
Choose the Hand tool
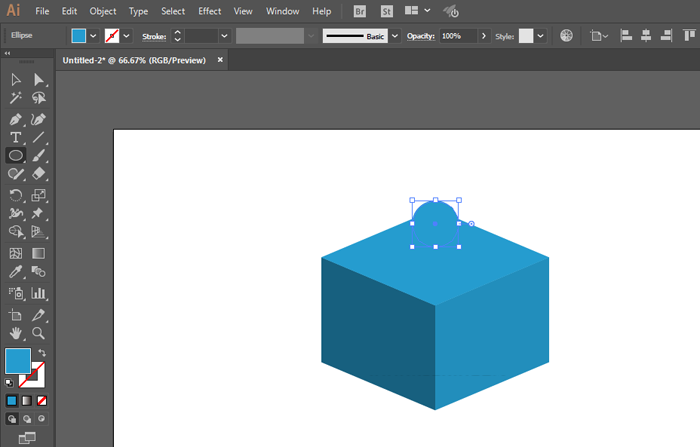16,332
